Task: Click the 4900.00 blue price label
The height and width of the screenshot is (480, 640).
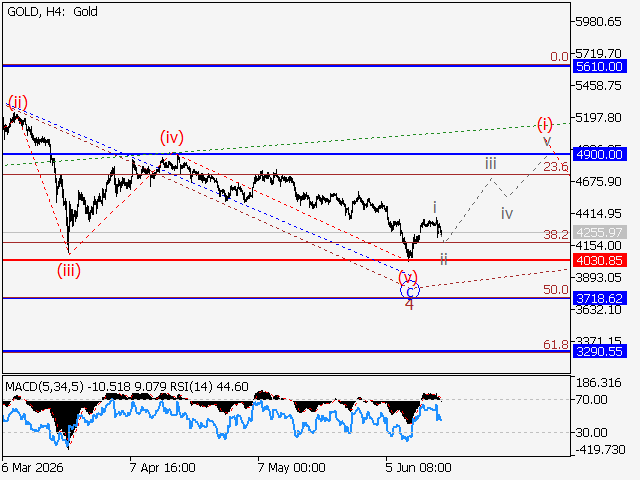Action: 599,154
